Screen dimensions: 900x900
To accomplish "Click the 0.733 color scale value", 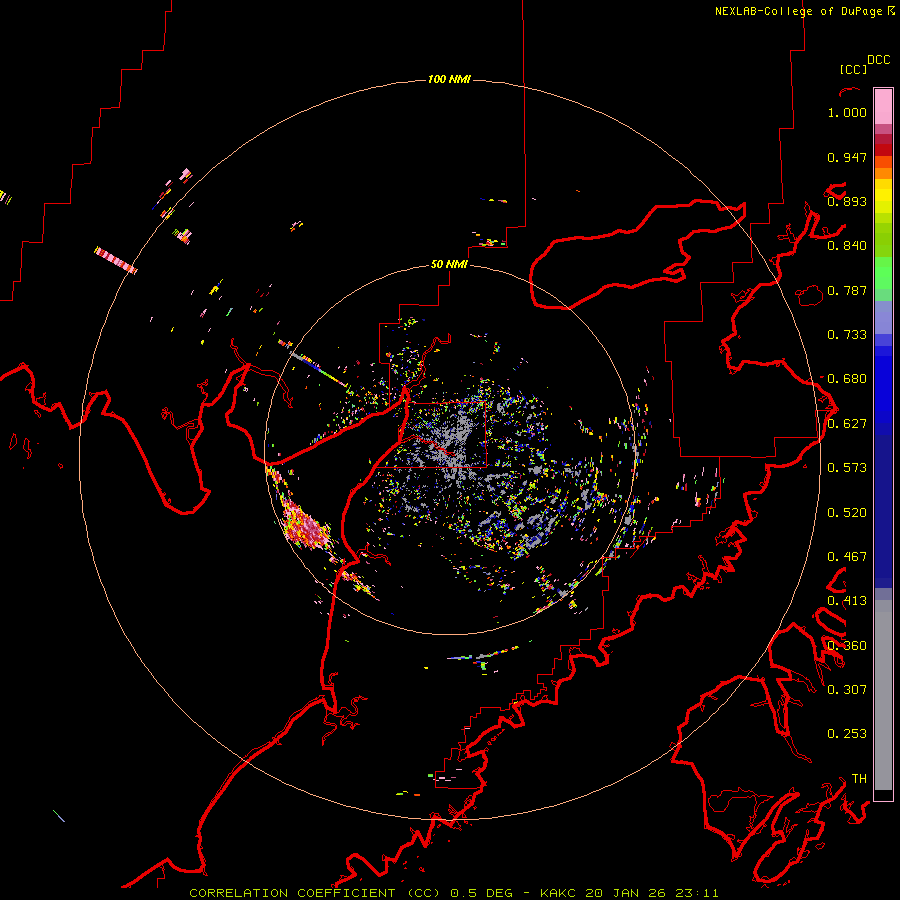I will click(x=847, y=335).
